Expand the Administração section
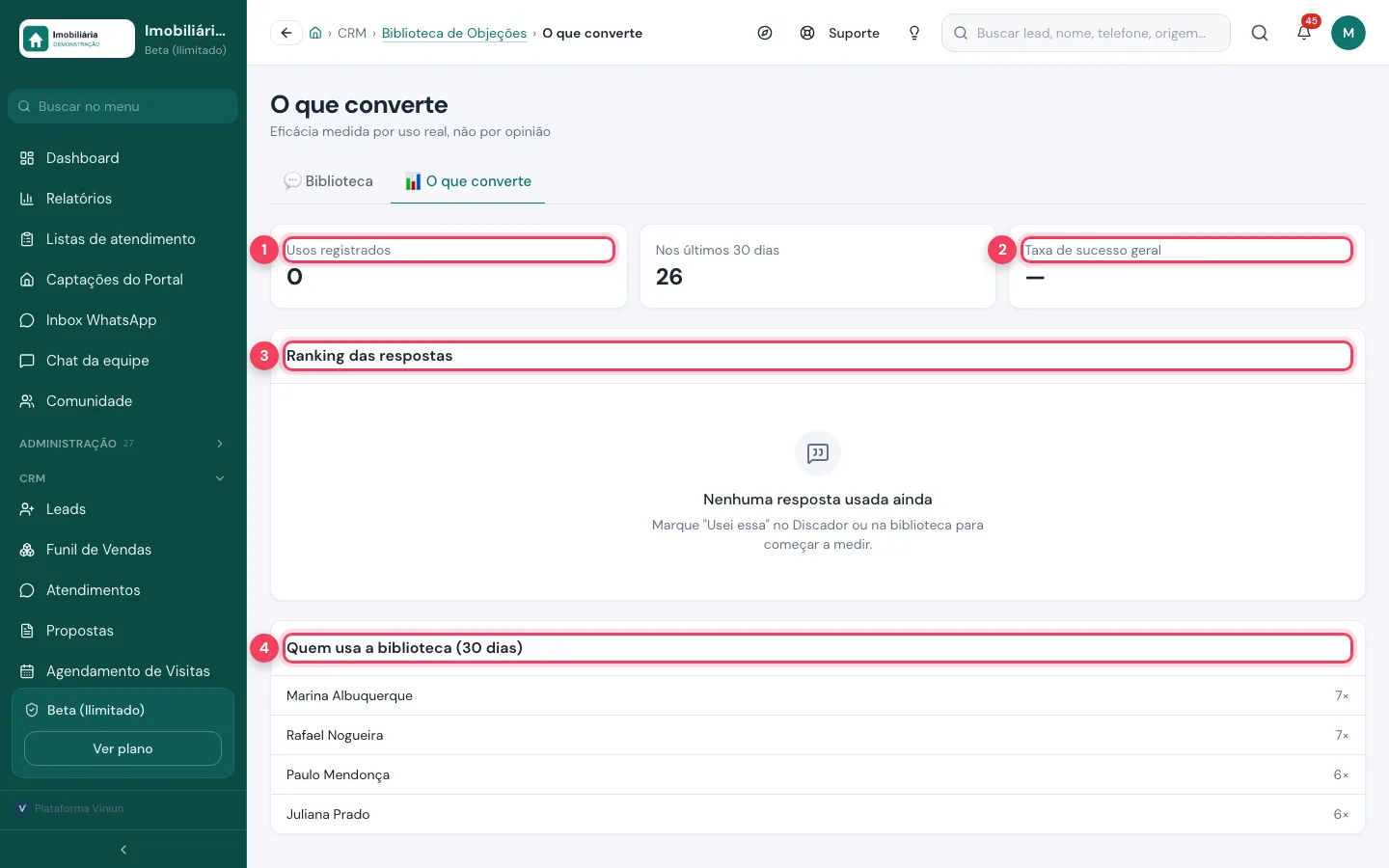1389x868 pixels. pyautogui.click(x=123, y=444)
